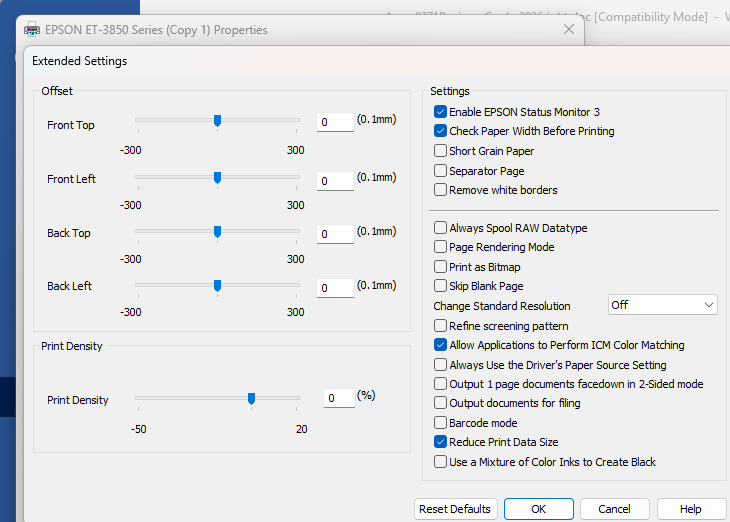Close the EPSON Properties window

pyautogui.click(x=569, y=30)
